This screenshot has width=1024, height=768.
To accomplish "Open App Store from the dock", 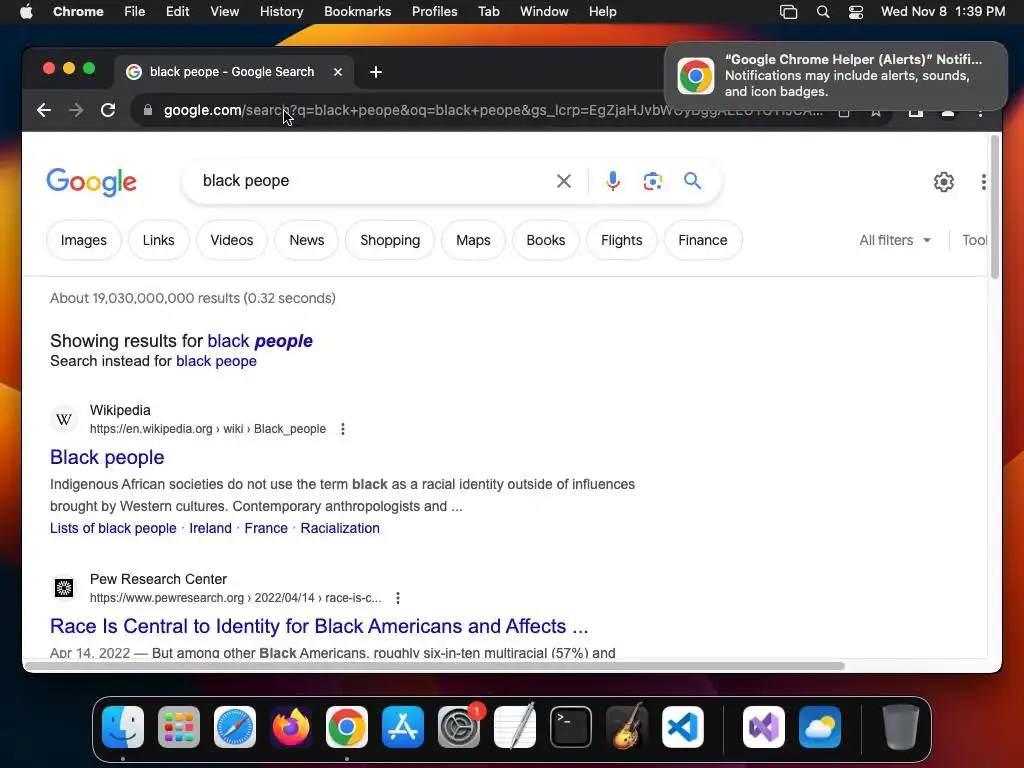I will (403, 727).
